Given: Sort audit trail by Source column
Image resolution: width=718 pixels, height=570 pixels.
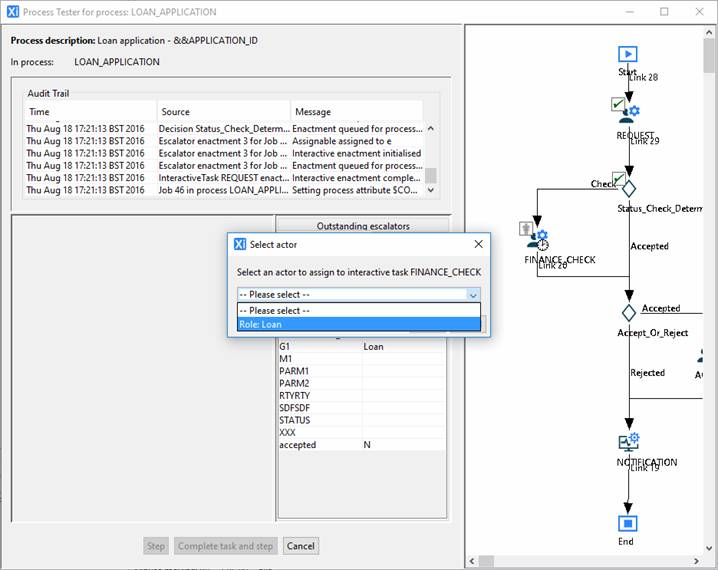Looking at the screenshot, I should pos(223,112).
